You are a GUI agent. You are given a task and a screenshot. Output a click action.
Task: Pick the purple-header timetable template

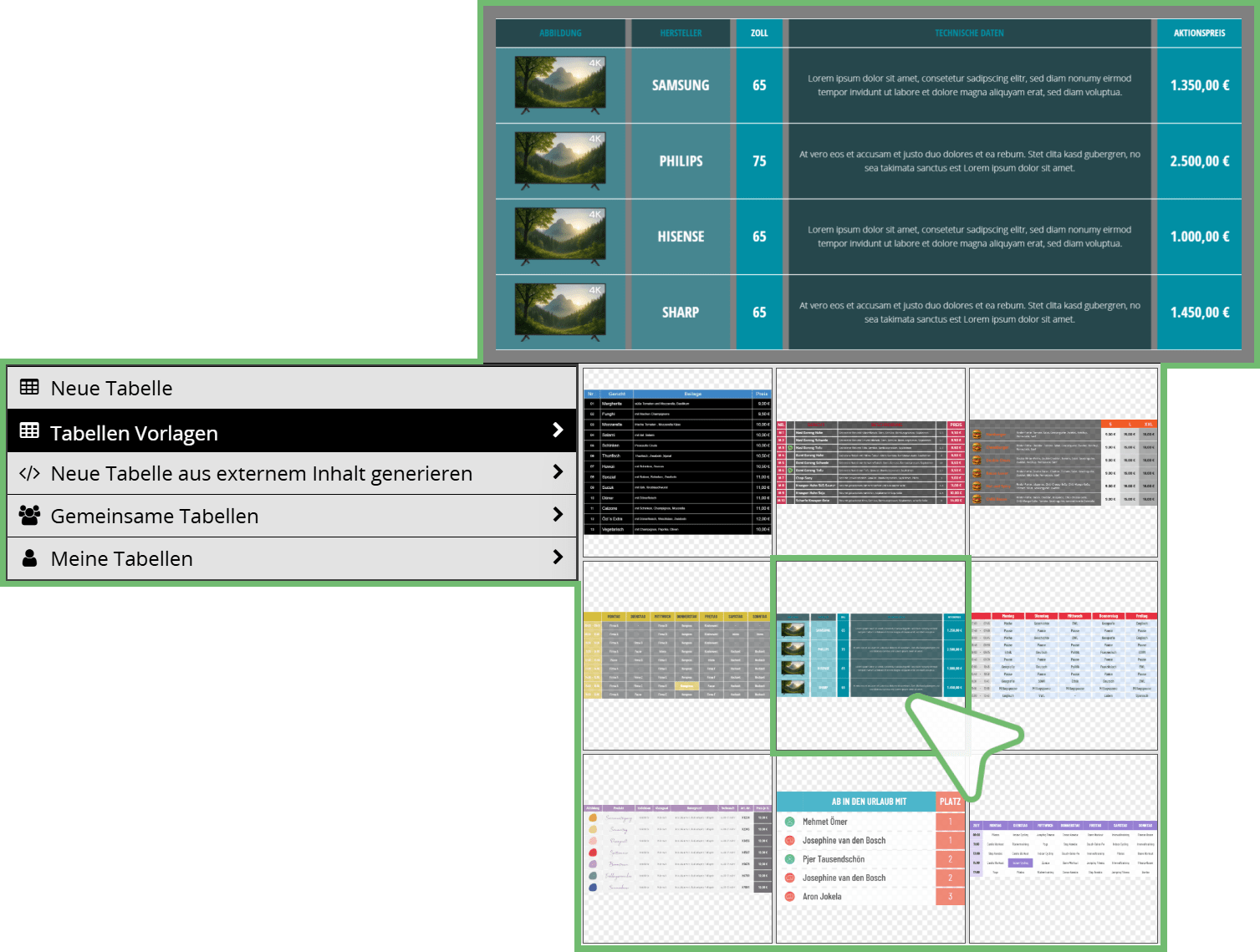click(1064, 848)
